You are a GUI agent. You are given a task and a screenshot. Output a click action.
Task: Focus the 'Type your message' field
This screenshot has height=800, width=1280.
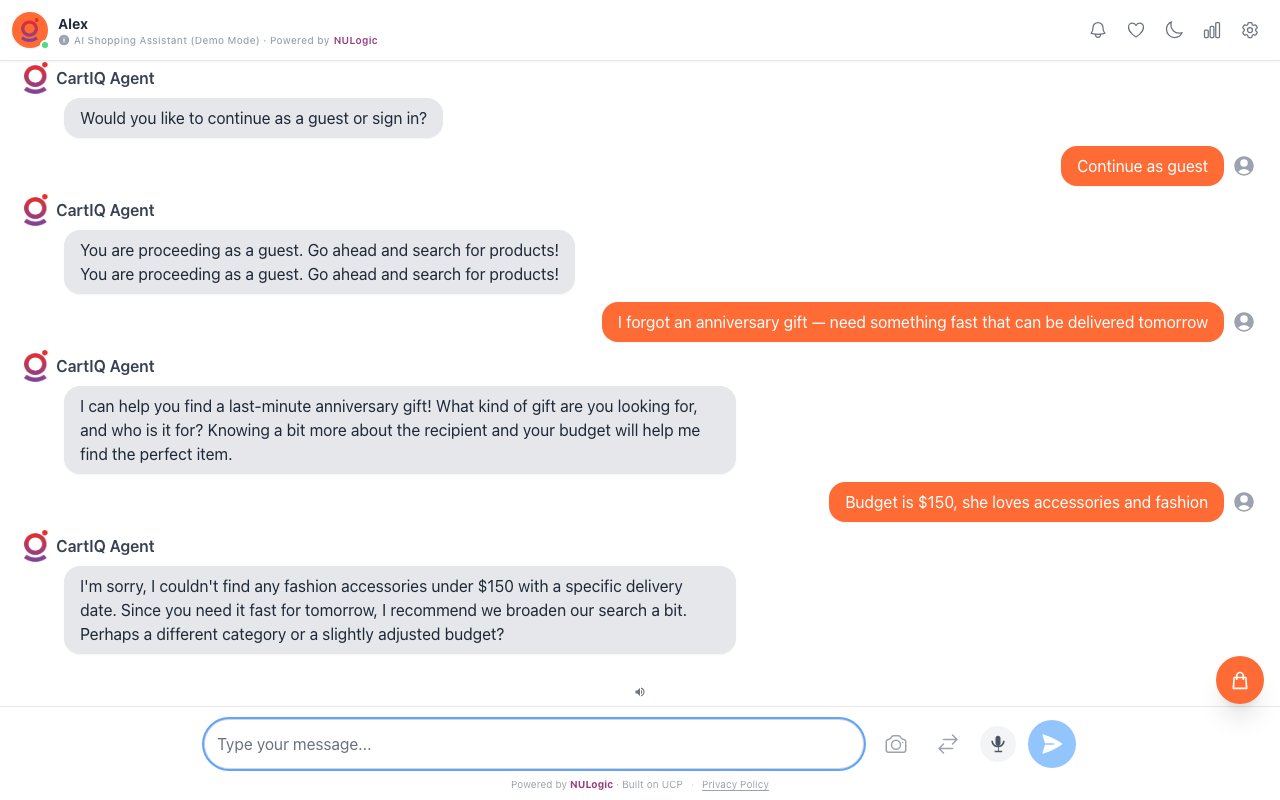pos(533,744)
